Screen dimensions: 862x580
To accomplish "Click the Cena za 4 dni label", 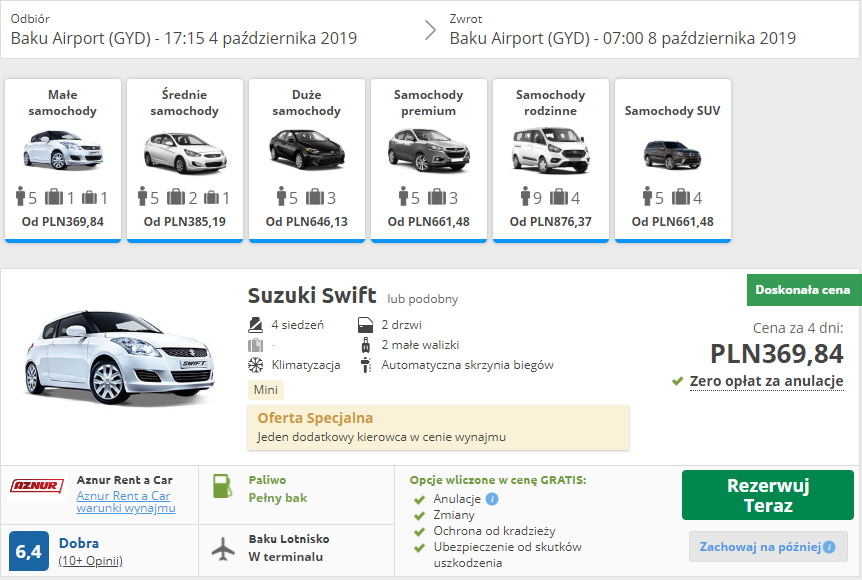I will tap(798, 328).
